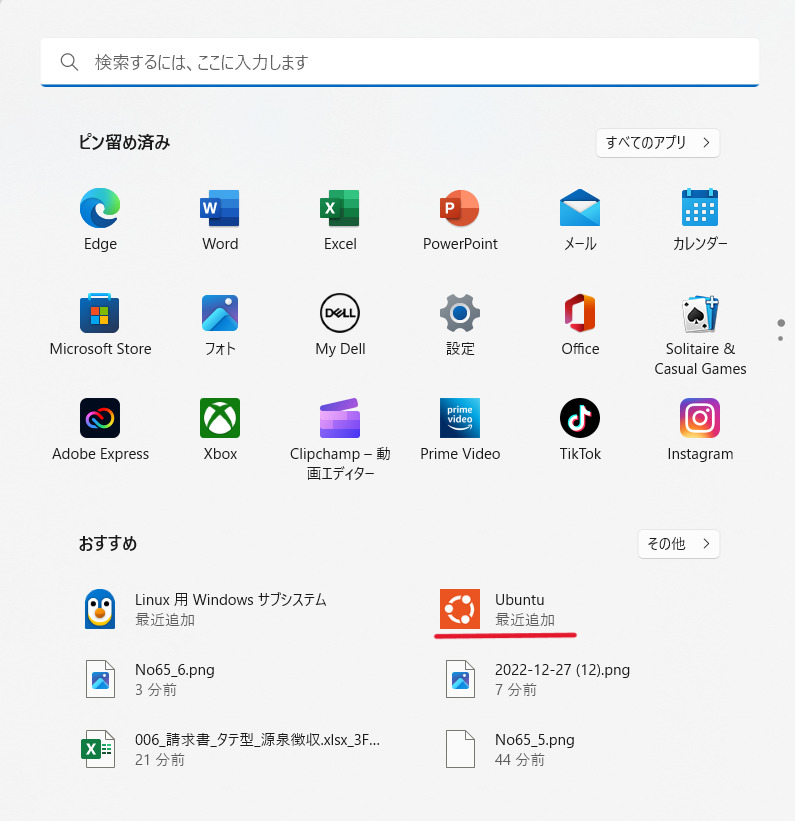Click the 'No65_5.png' filename text
The height and width of the screenshot is (821, 795).
pos(534,739)
